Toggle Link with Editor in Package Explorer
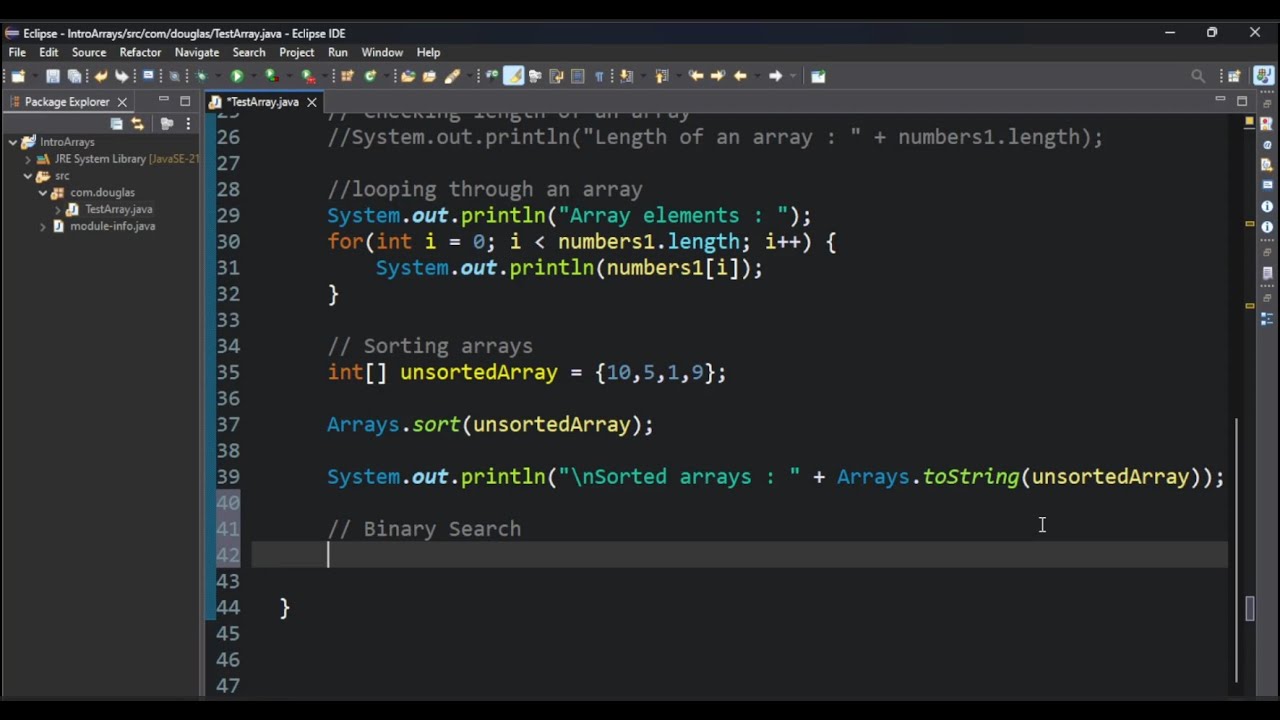Image resolution: width=1280 pixels, height=720 pixels. pyautogui.click(x=138, y=124)
